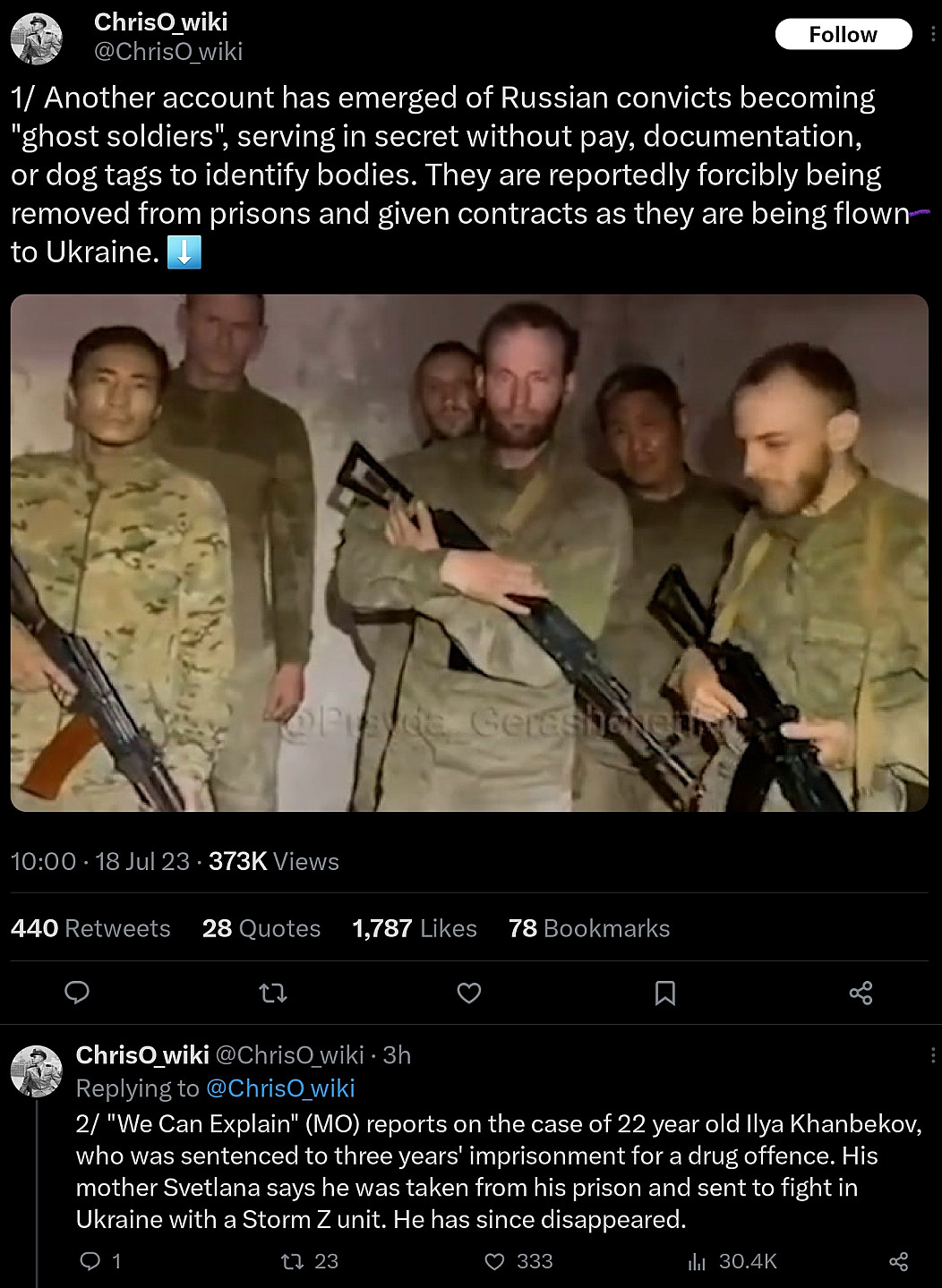
Task: View the 440 Retweets list
Action: click(x=90, y=928)
